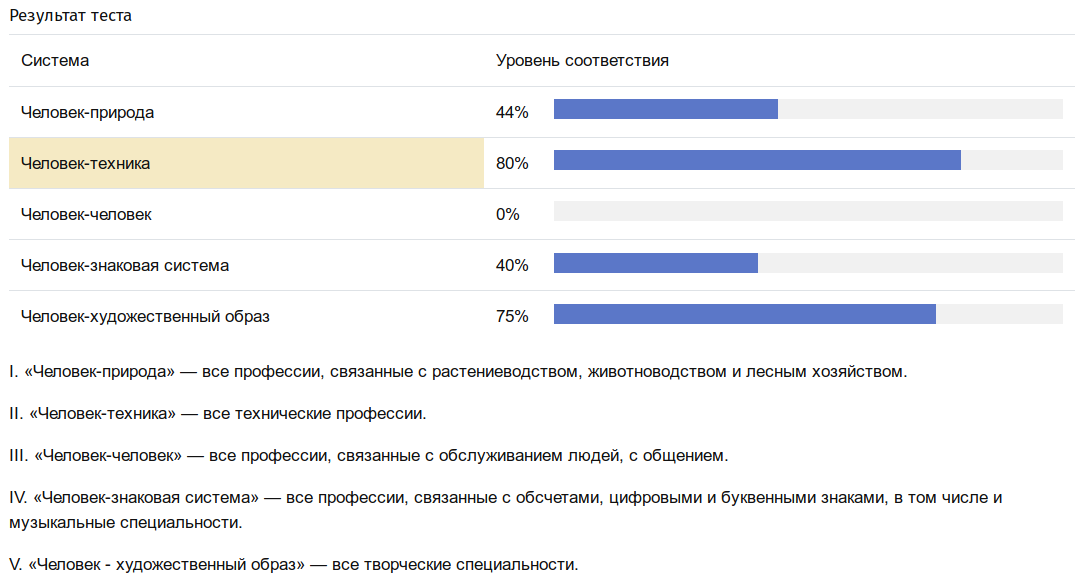Click the 75% progress bar
This screenshot has height=588, width=1077.
808,313
